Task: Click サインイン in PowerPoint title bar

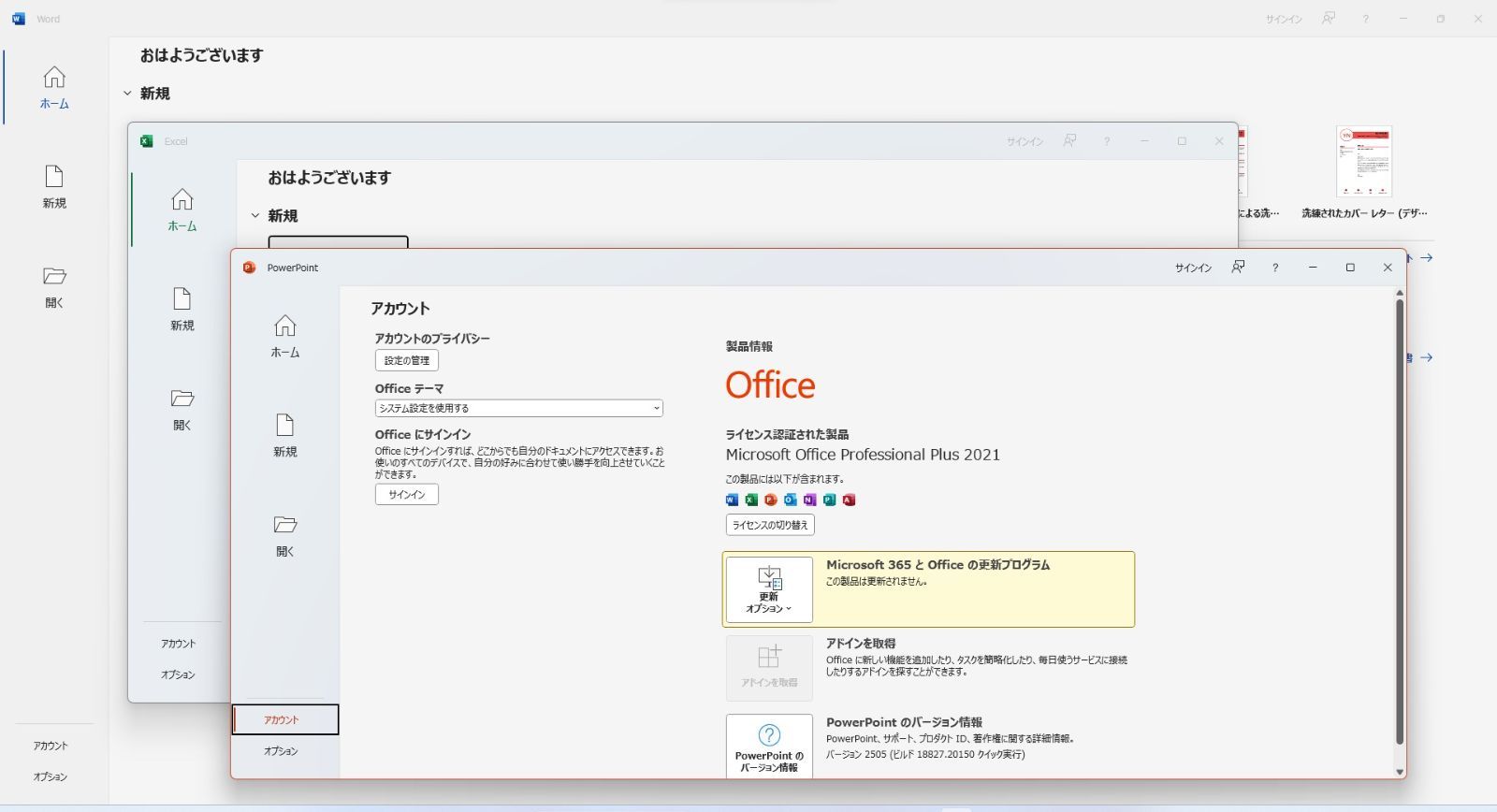Action: click(1193, 268)
